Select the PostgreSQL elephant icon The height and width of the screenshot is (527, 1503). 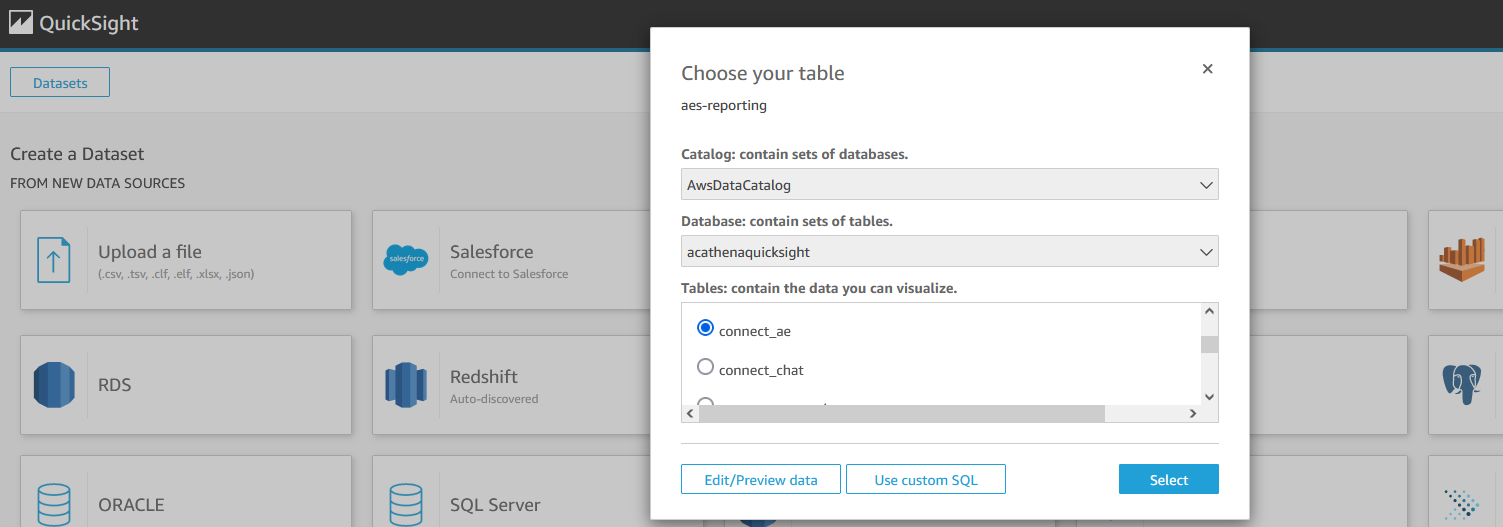[x=1461, y=385]
